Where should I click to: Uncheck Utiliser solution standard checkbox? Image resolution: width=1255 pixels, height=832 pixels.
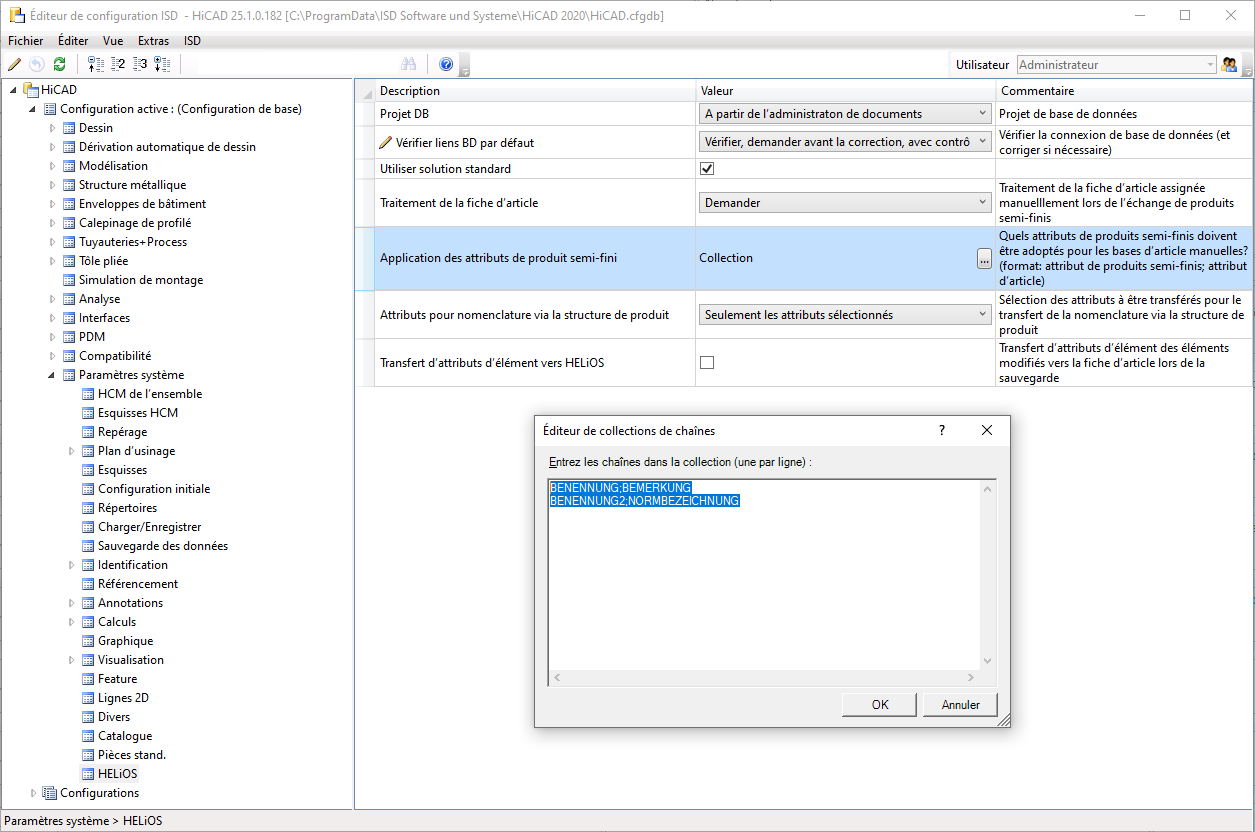(x=707, y=169)
